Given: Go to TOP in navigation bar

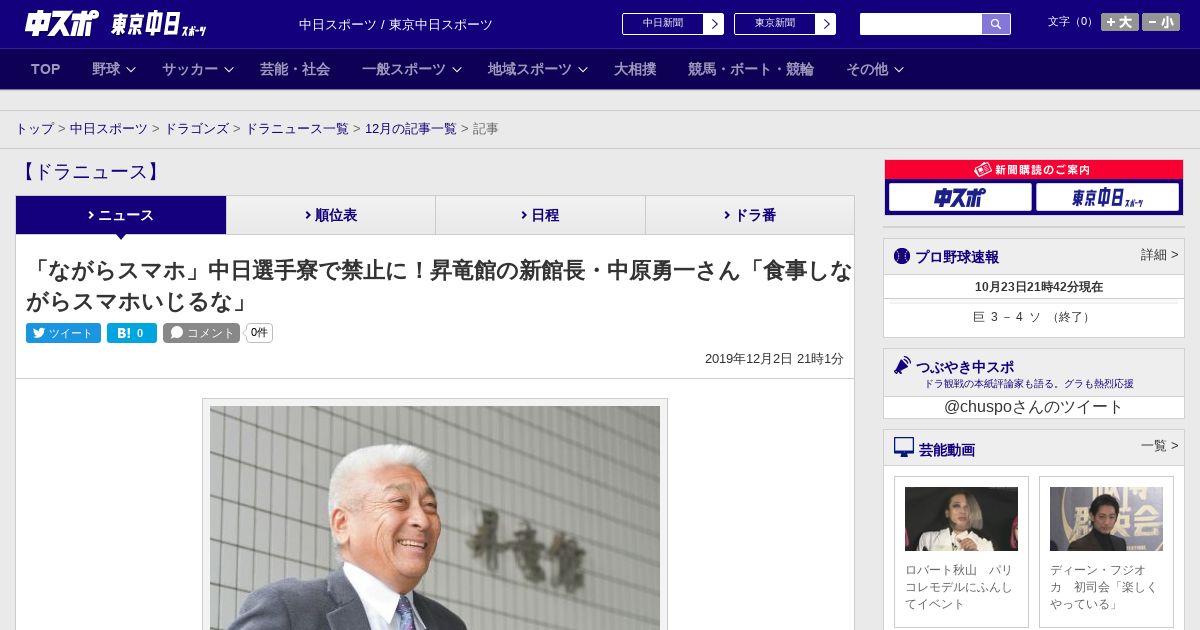Looking at the screenshot, I should tap(46, 69).
